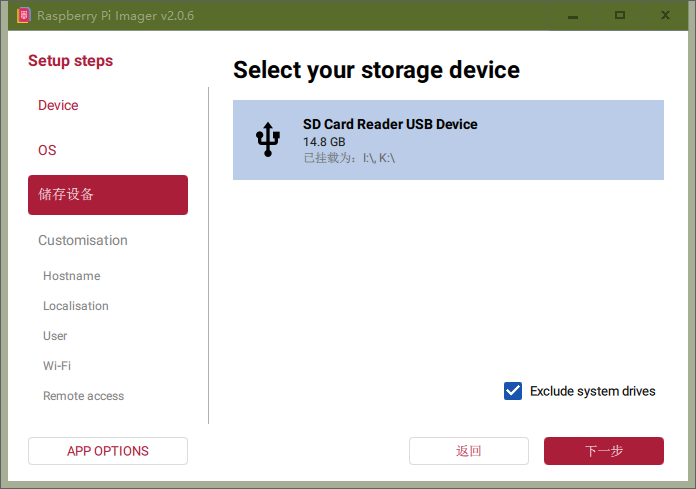The image size is (696, 489).
Task: Minimize the Raspberry Pi Imager window
Action: pyautogui.click(x=572, y=16)
